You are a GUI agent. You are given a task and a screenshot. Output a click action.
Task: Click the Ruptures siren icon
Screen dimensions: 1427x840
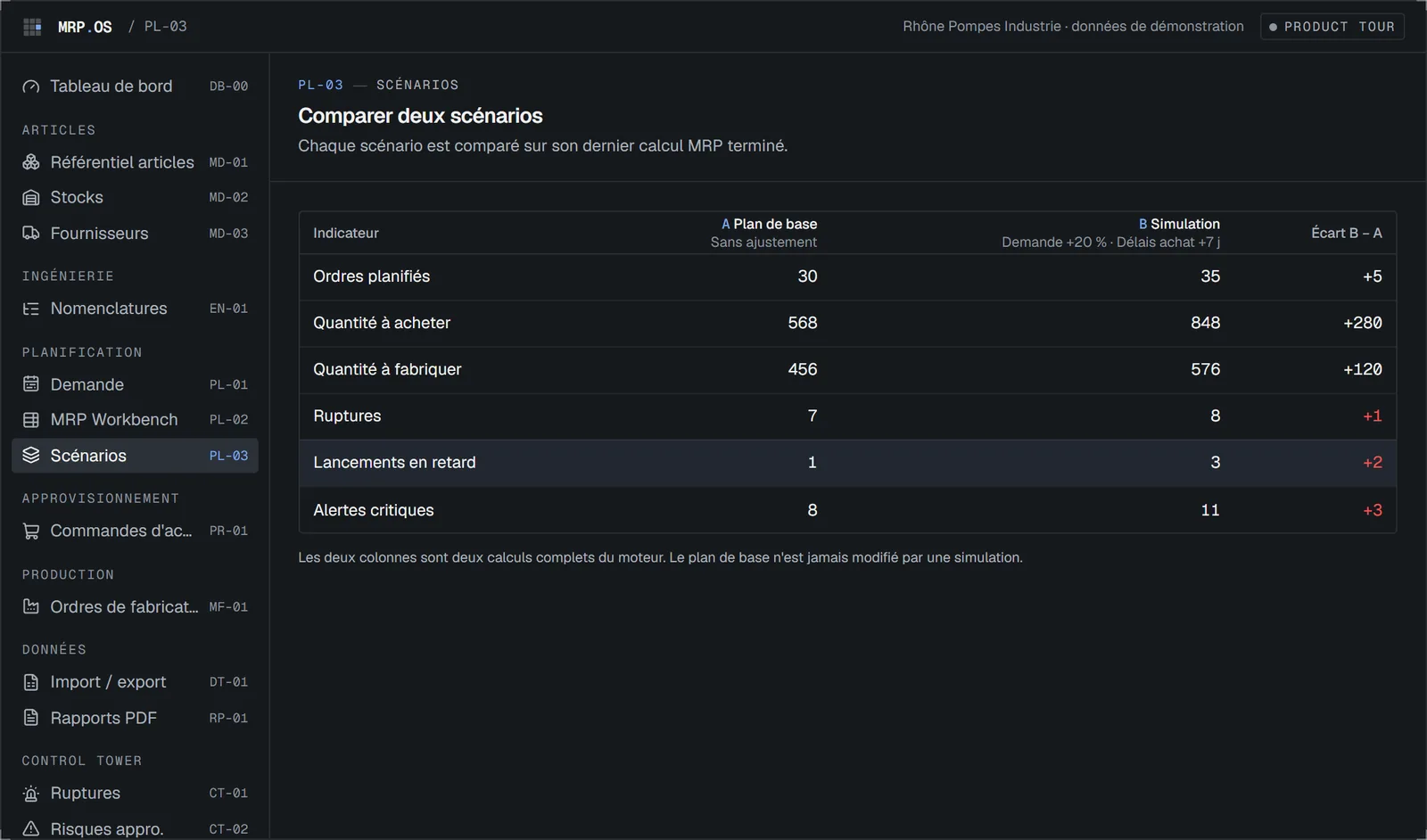click(x=31, y=793)
